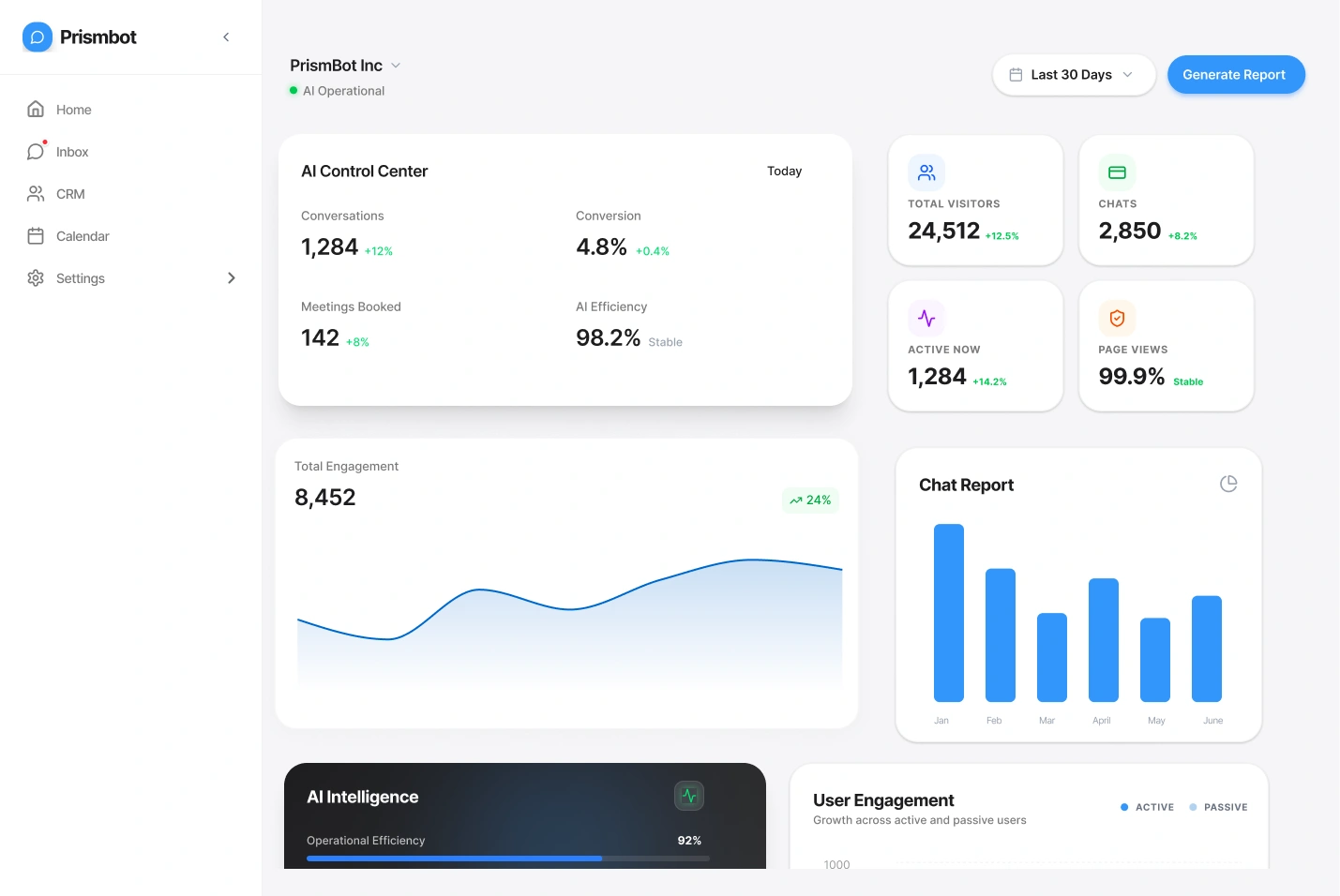1340x896 pixels.
Task: Click the Total Visitors users icon
Action: pyautogui.click(x=926, y=172)
